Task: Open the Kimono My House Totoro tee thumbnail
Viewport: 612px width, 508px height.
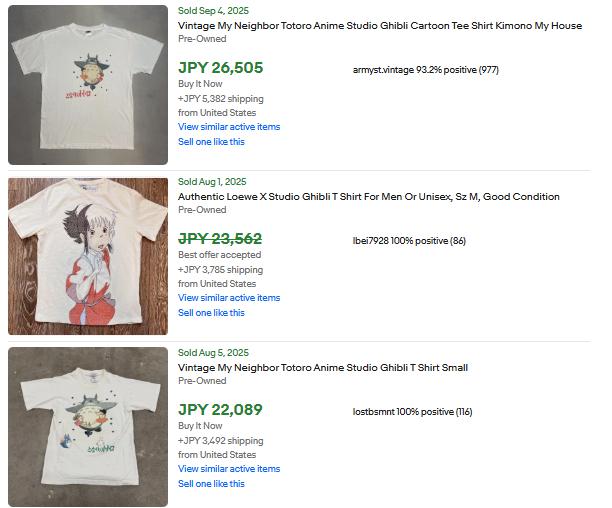Action: [88, 85]
